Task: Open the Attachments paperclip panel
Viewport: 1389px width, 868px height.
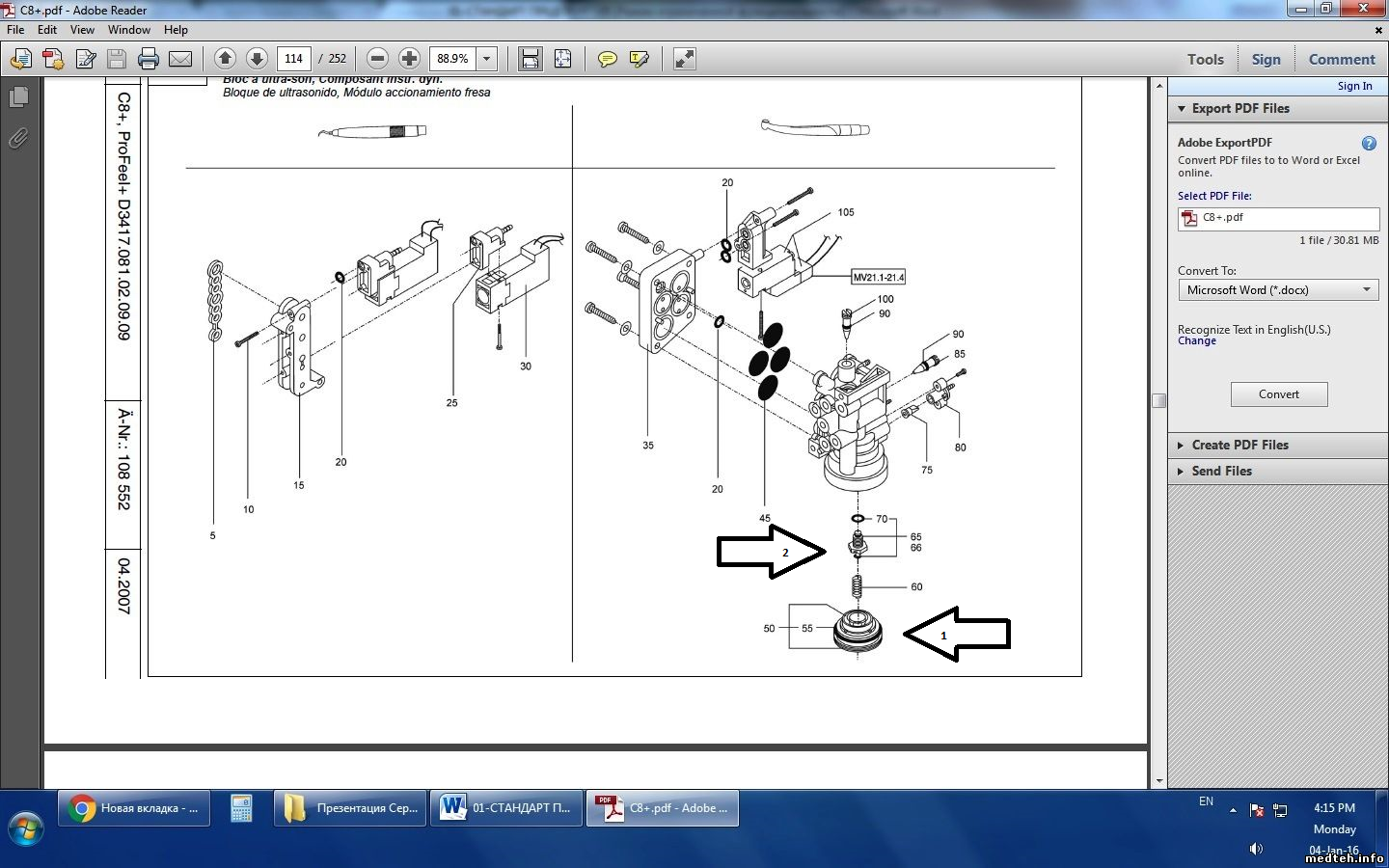Action: [x=18, y=139]
